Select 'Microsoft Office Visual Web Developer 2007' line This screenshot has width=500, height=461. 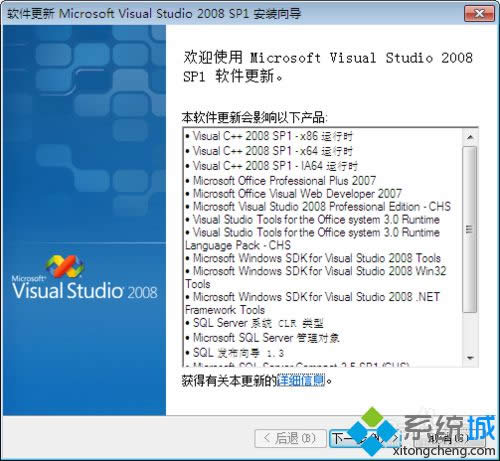pos(294,194)
